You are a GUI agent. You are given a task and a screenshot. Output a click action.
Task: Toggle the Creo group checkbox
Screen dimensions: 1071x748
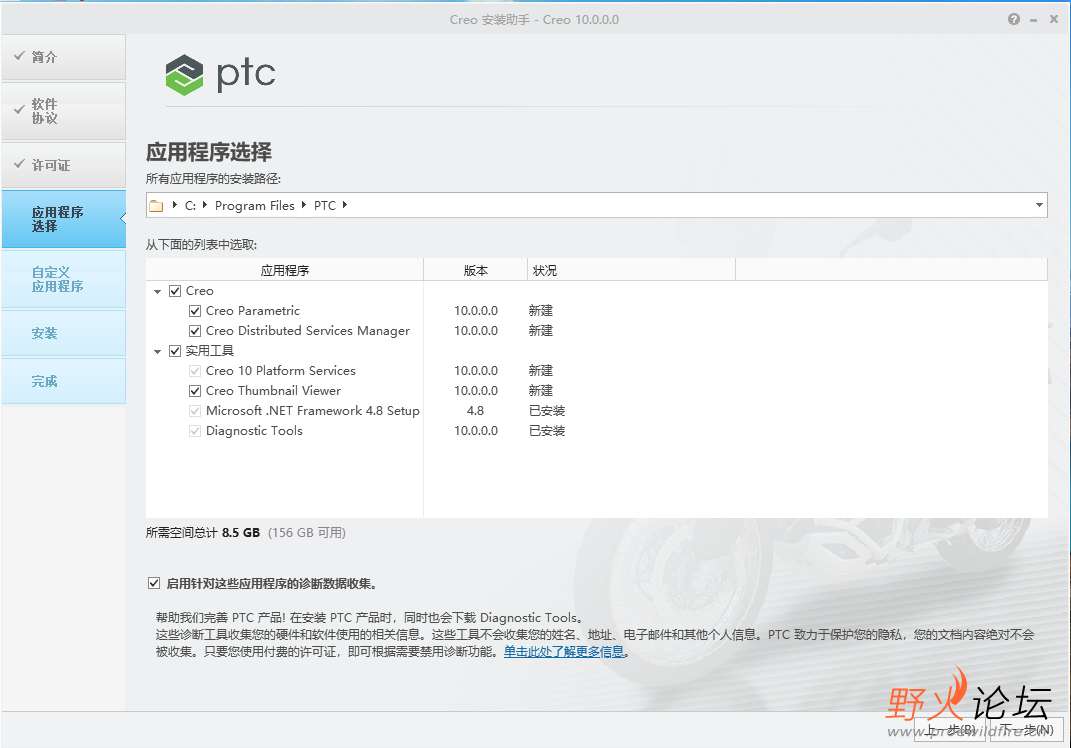coord(175,291)
